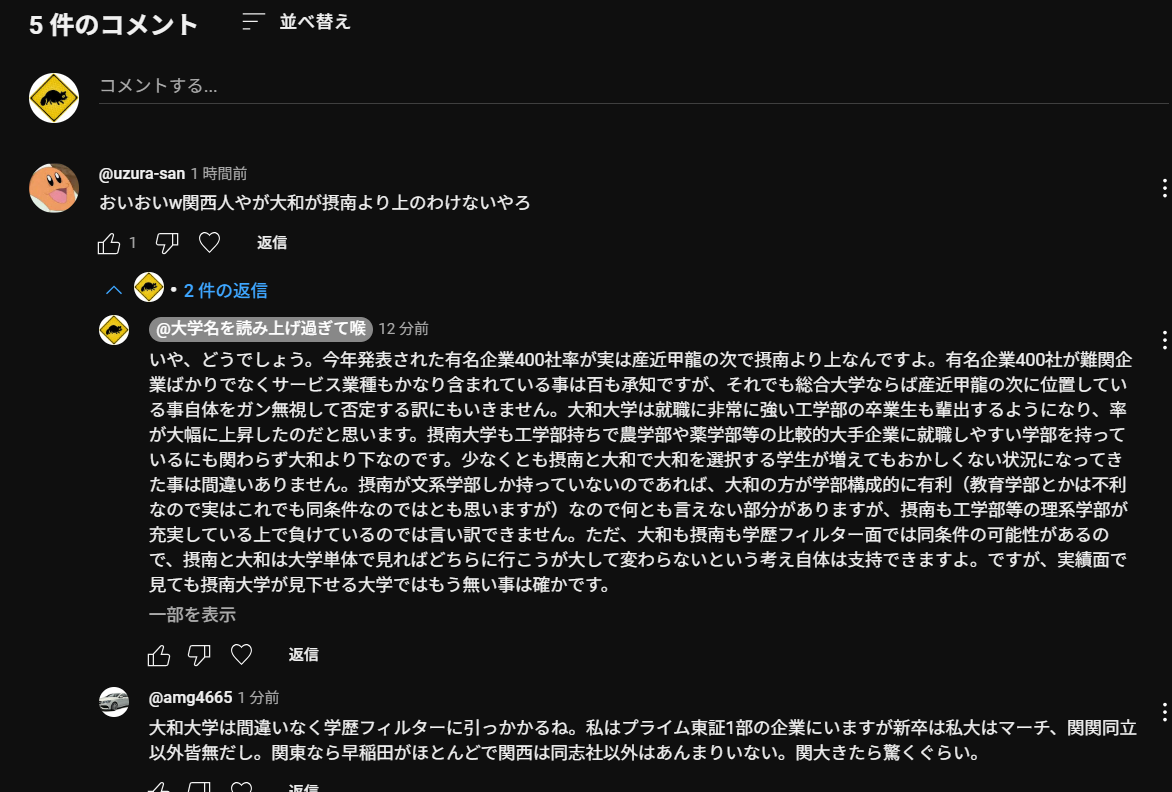Viewport: 1172px width, 792px height.
Task: Open the @amg4665 profile avatar
Action: tap(114, 702)
